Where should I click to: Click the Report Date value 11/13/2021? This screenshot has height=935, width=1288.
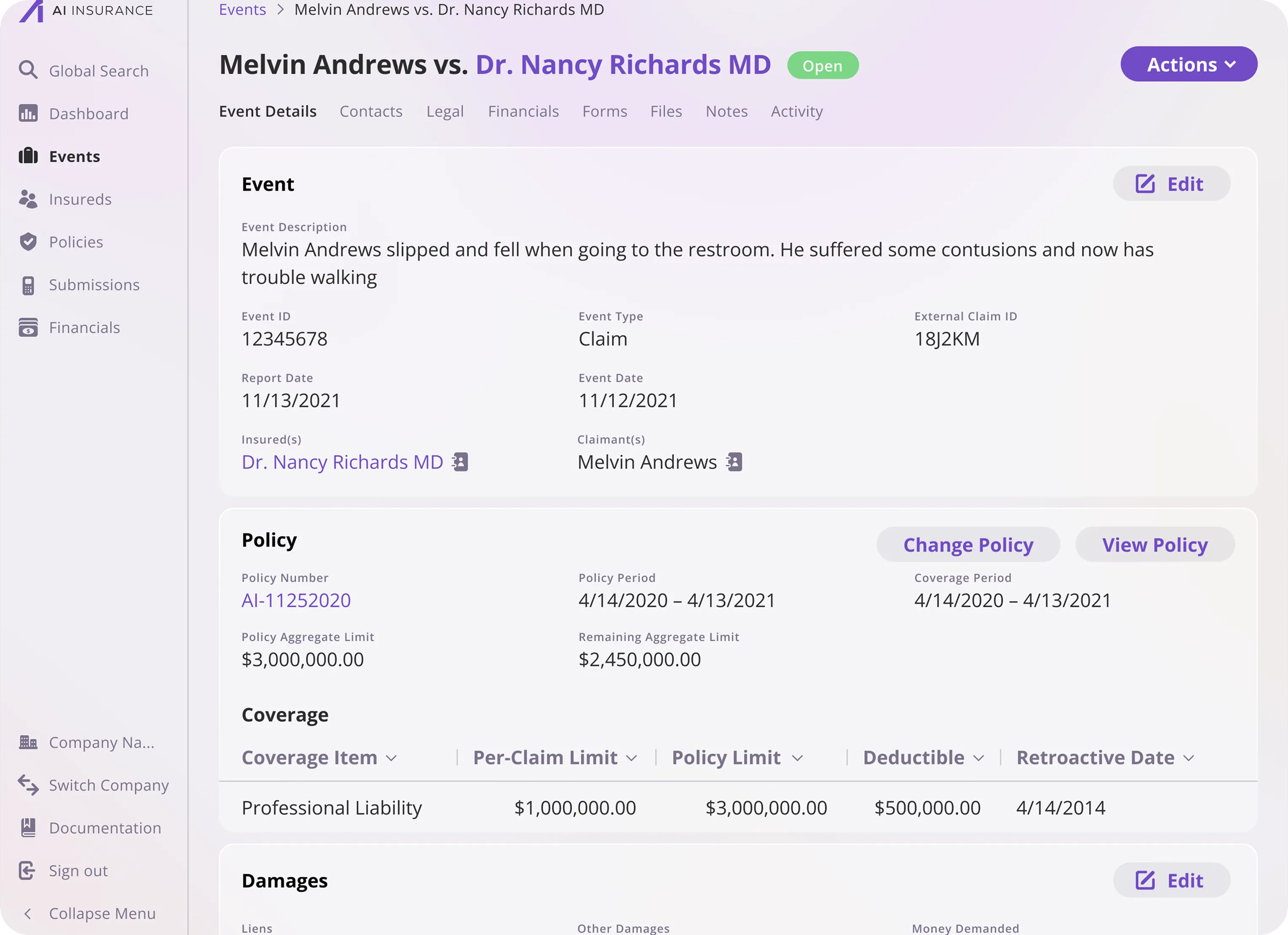[x=291, y=400]
